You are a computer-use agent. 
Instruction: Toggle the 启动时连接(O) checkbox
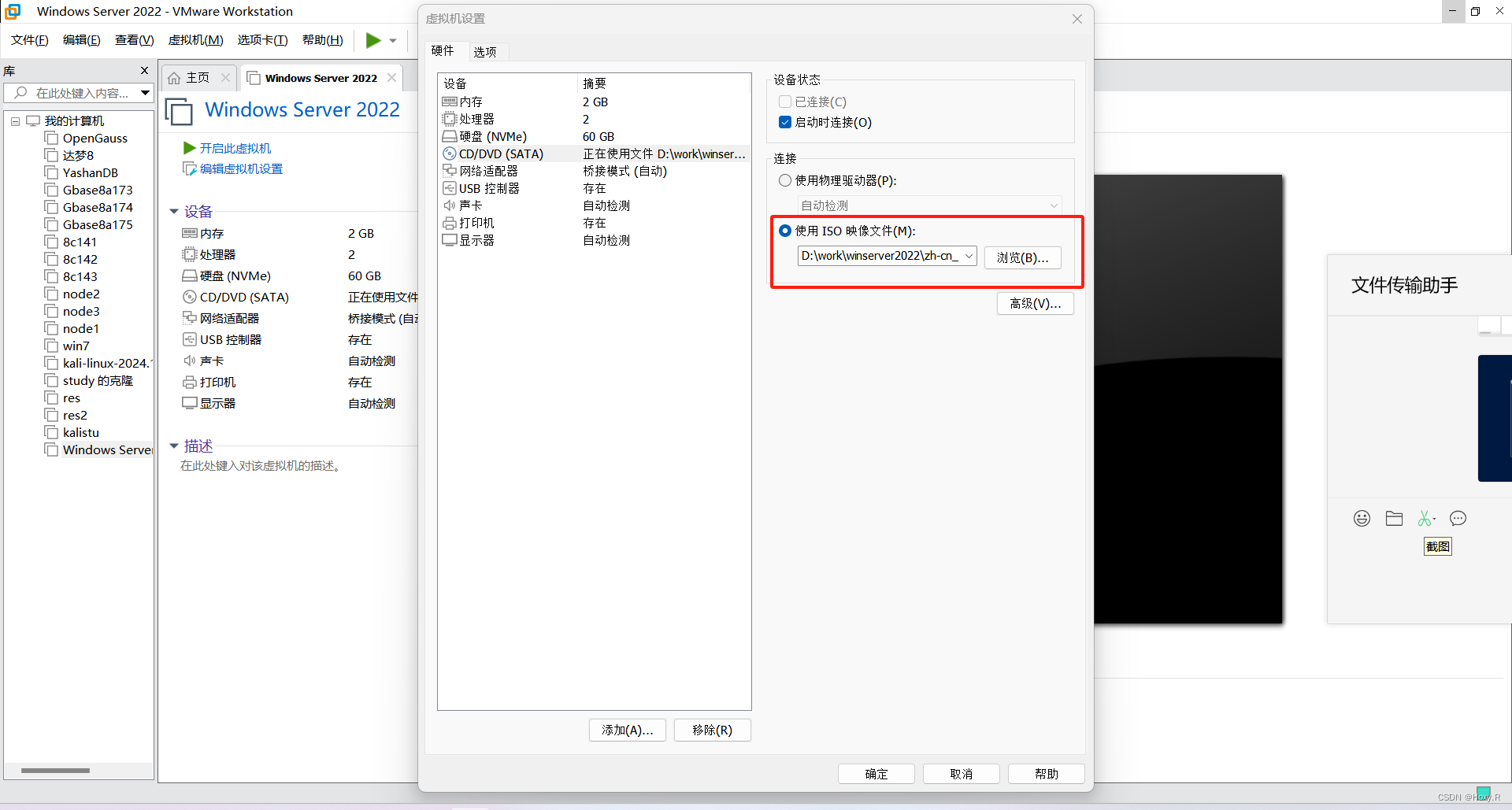pos(785,122)
